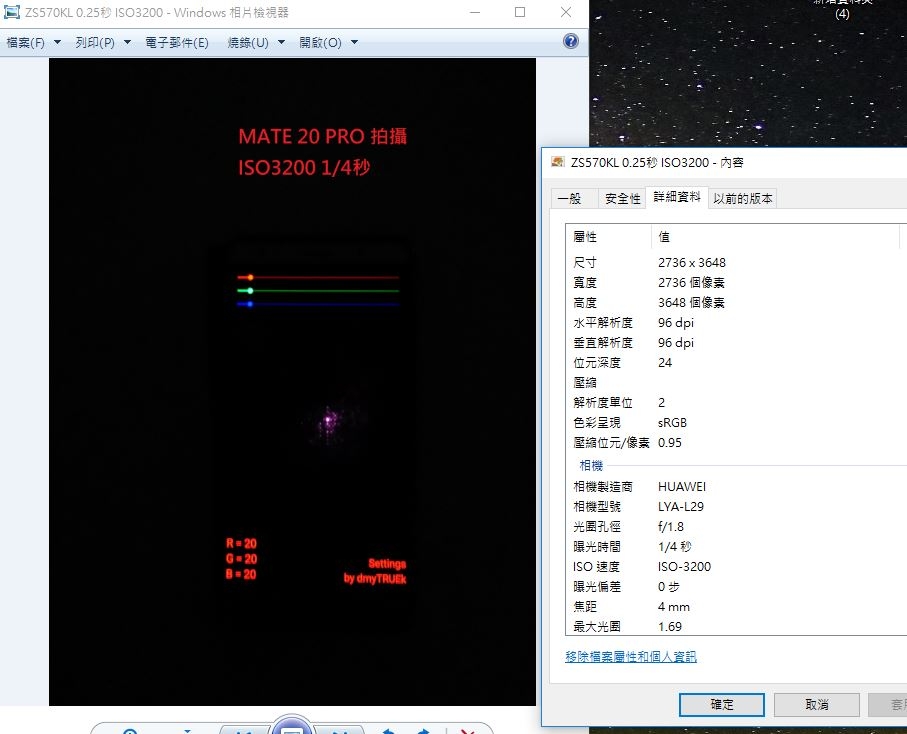Click the 值 column header
The image size is (907, 734).
tap(775, 237)
